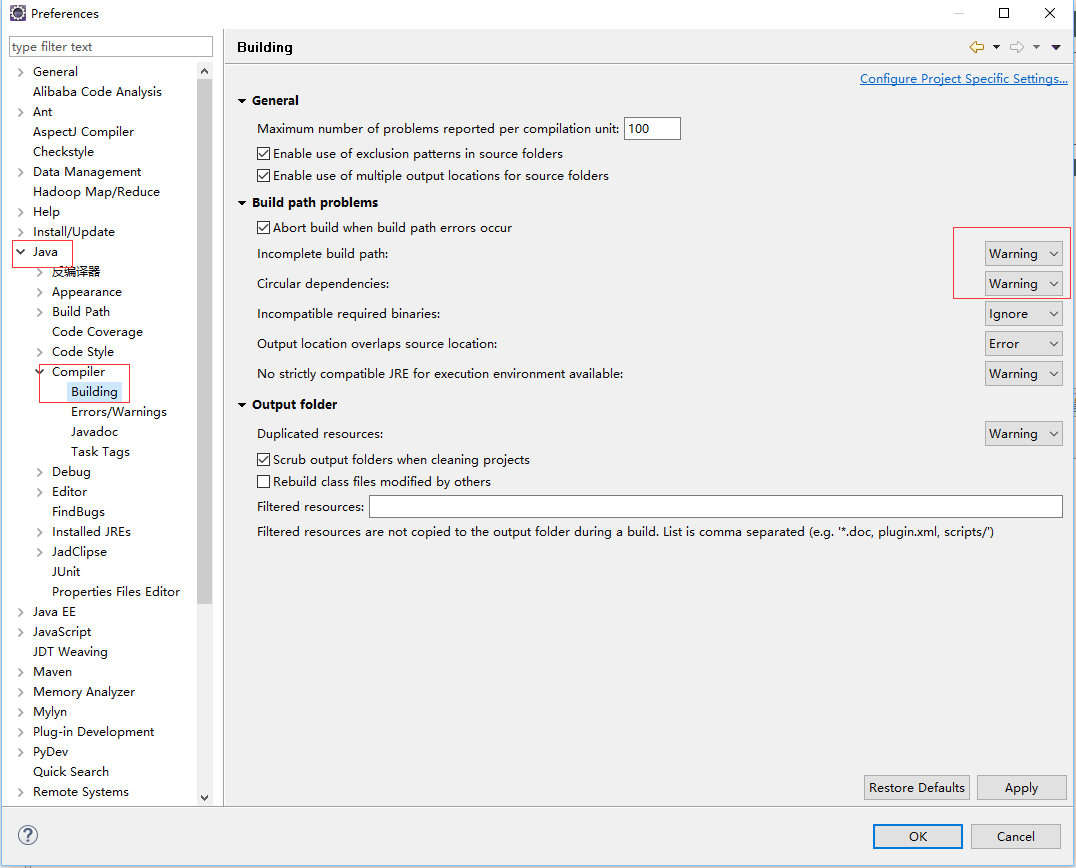1076x868 pixels.
Task: Collapse the General section
Action: pos(241,100)
